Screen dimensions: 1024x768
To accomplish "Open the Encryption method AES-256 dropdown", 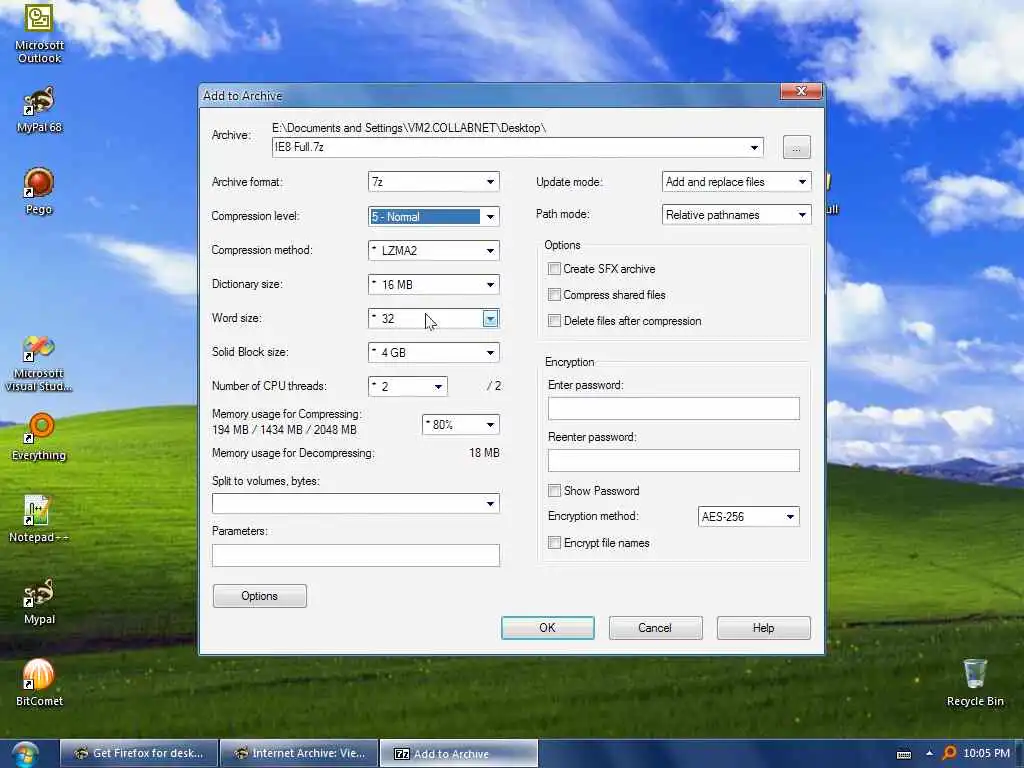I will click(x=748, y=517).
